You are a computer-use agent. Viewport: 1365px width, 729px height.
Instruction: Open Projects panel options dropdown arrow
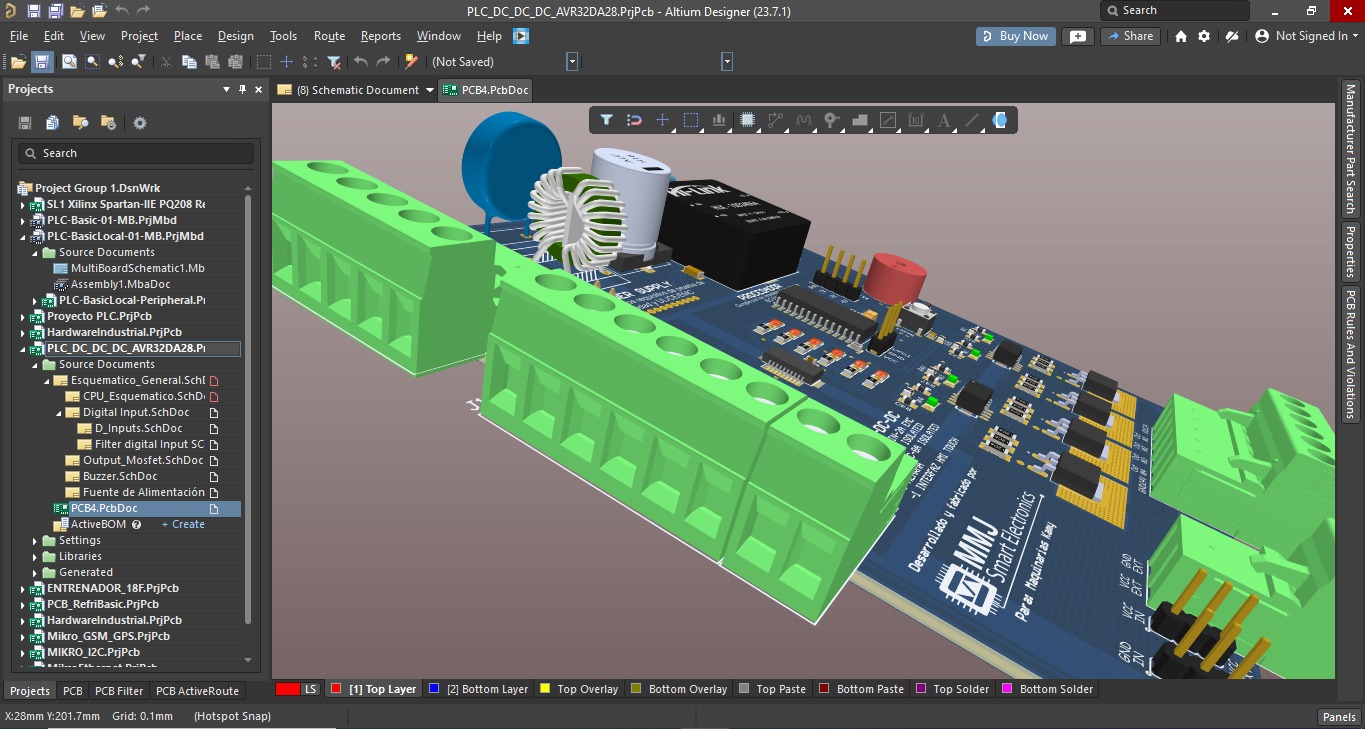click(226, 89)
